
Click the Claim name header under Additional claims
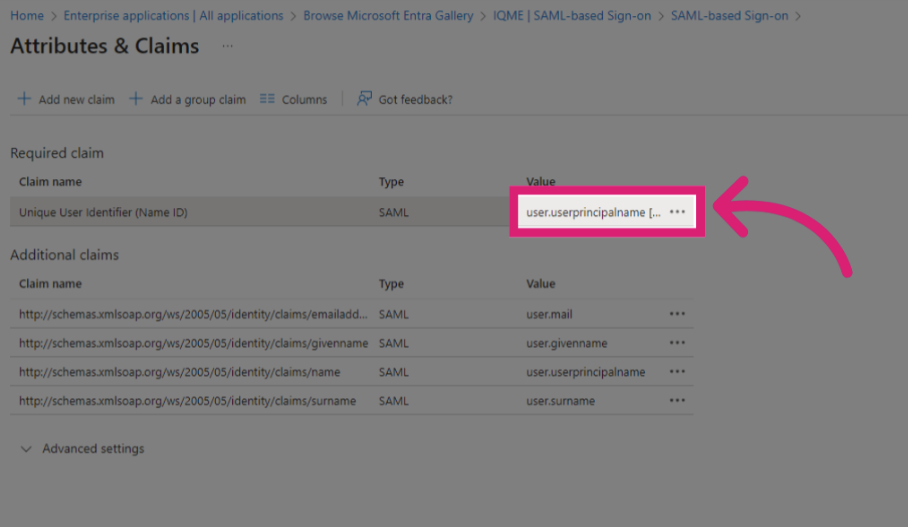(50, 283)
